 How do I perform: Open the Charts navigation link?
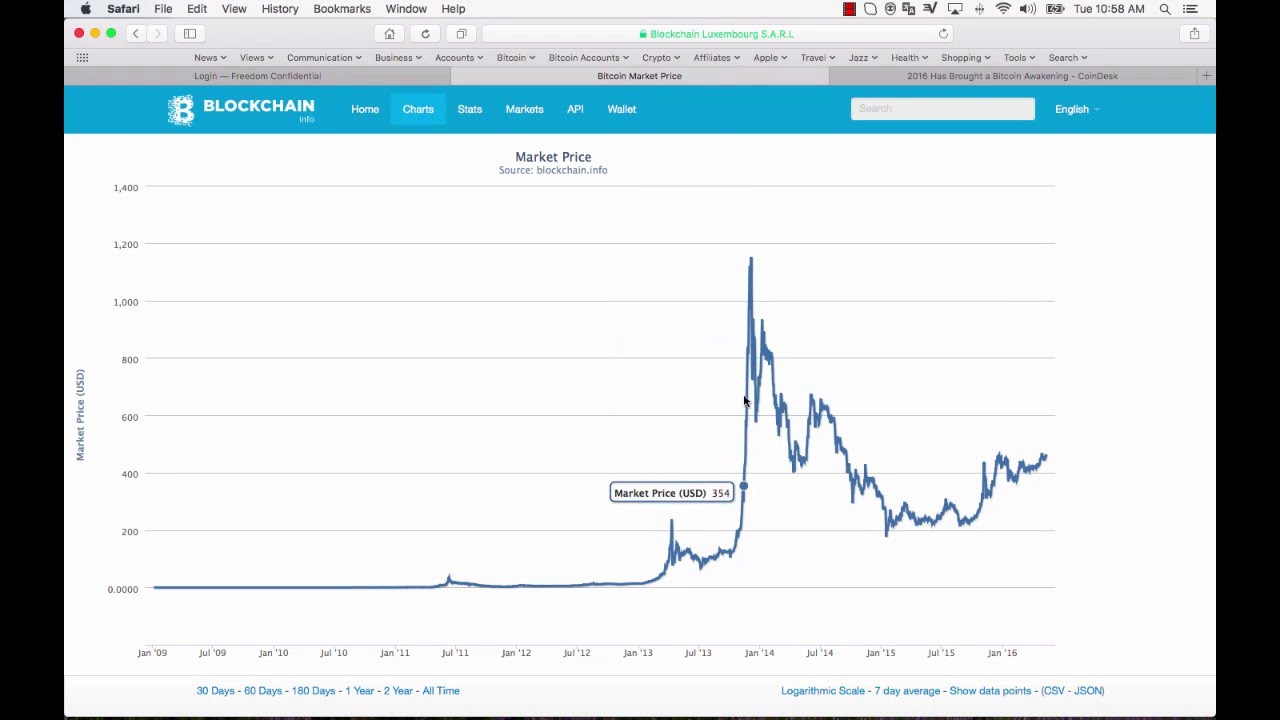(x=418, y=109)
